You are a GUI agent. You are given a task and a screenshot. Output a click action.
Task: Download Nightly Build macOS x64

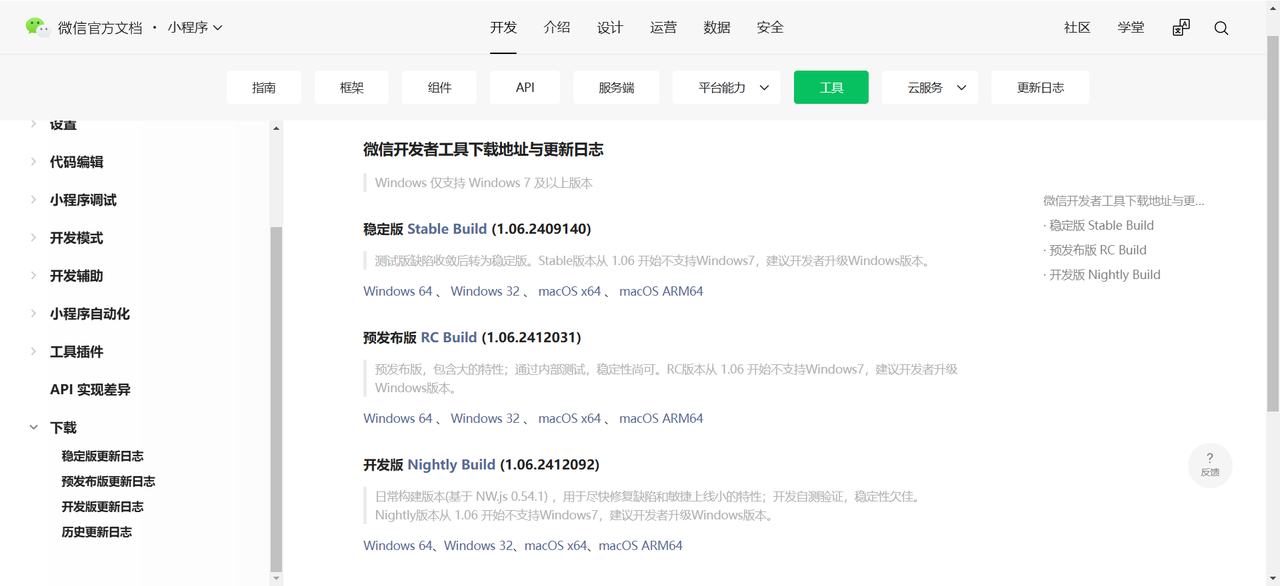(556, 545)
